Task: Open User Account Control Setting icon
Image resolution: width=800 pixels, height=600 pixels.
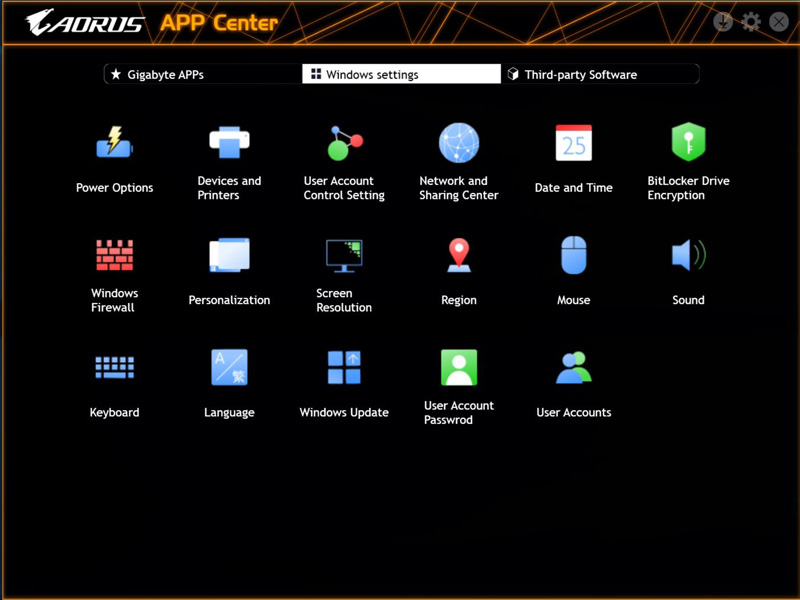Action: (344, 143)
